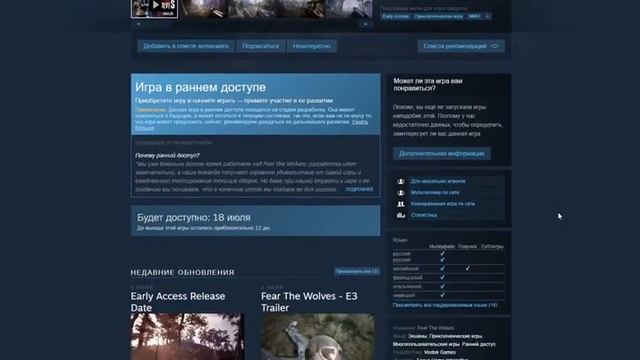This screenshot has height=360, width=640.
Task: Click the co-op icon beside Кооперативная игра по сети
Action: coord(401,204)
